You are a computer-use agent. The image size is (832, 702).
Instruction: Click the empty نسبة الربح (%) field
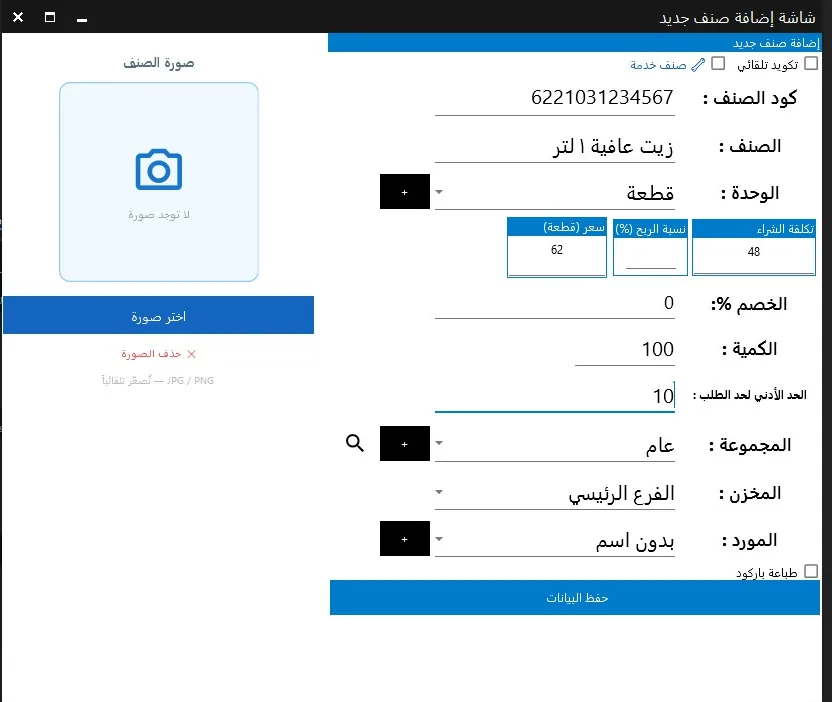(650, 255)
